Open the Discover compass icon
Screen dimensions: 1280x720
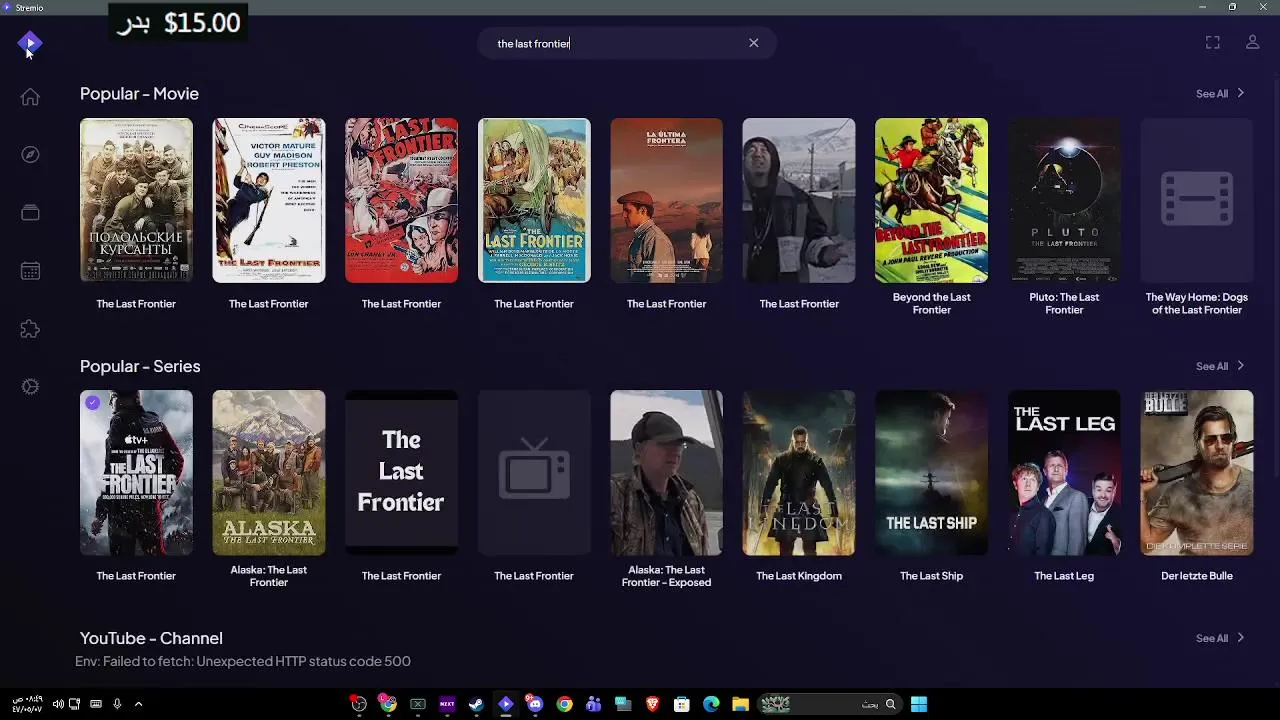click(30, 154)
